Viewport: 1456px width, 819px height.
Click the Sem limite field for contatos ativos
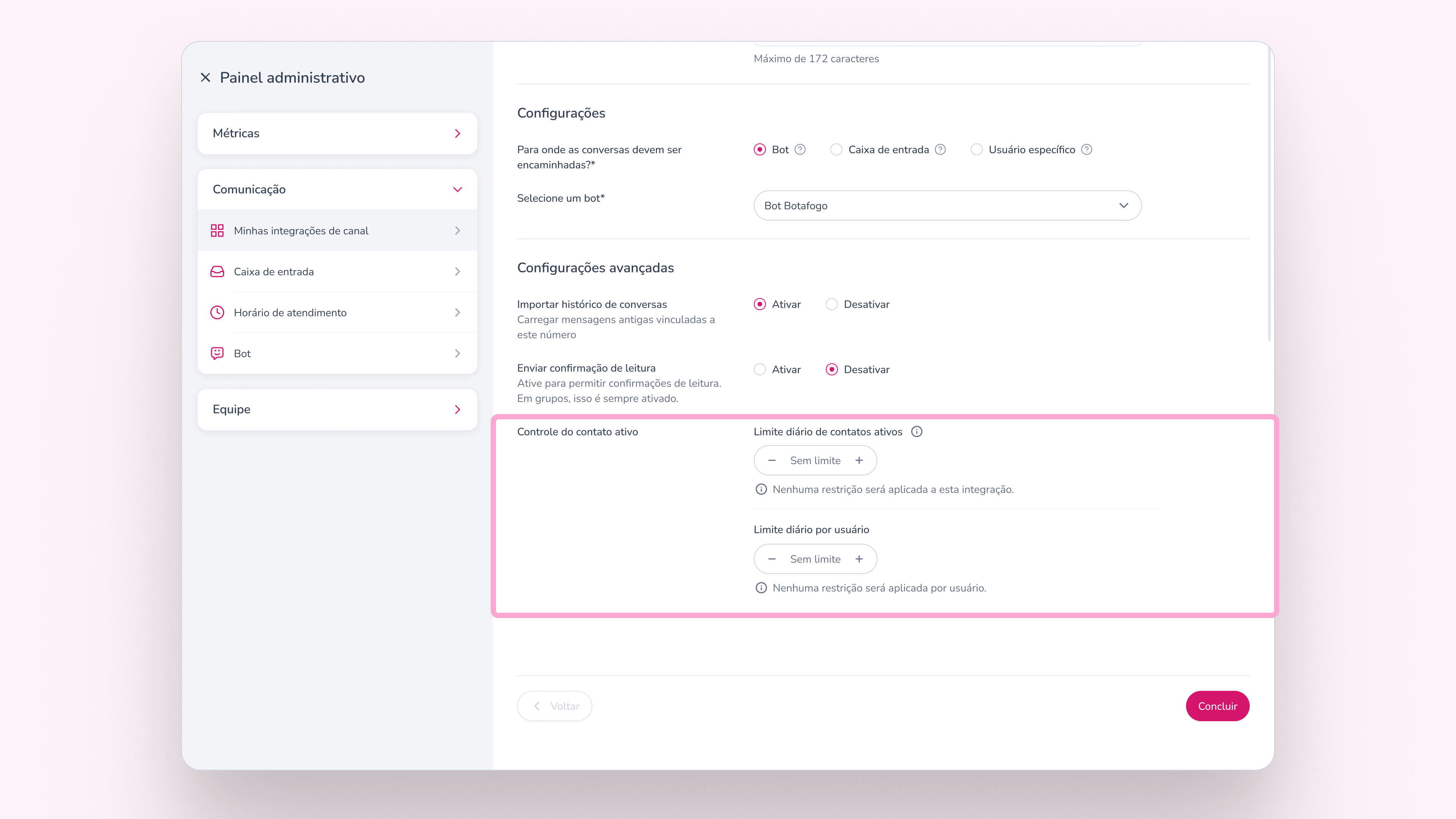click(x=815, y=461)
